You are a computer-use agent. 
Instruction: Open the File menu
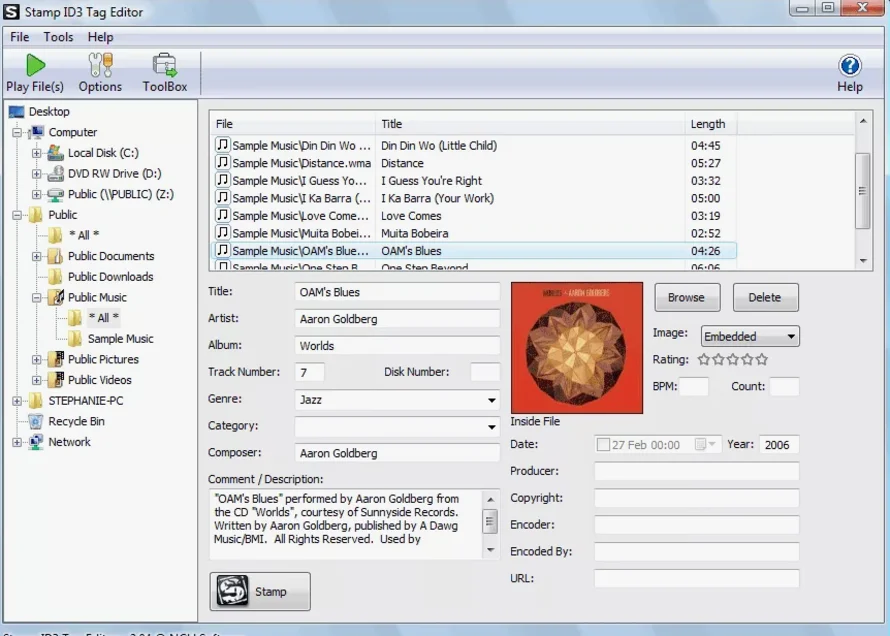pyautogui.click(x=19, y=37)
